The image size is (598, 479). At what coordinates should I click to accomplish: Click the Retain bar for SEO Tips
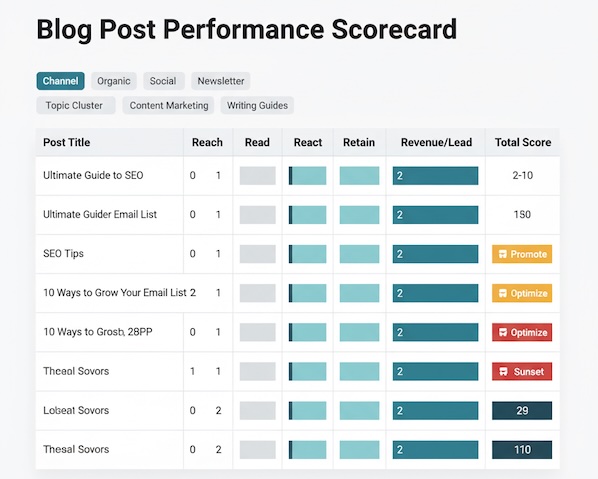tap(360, 254)
